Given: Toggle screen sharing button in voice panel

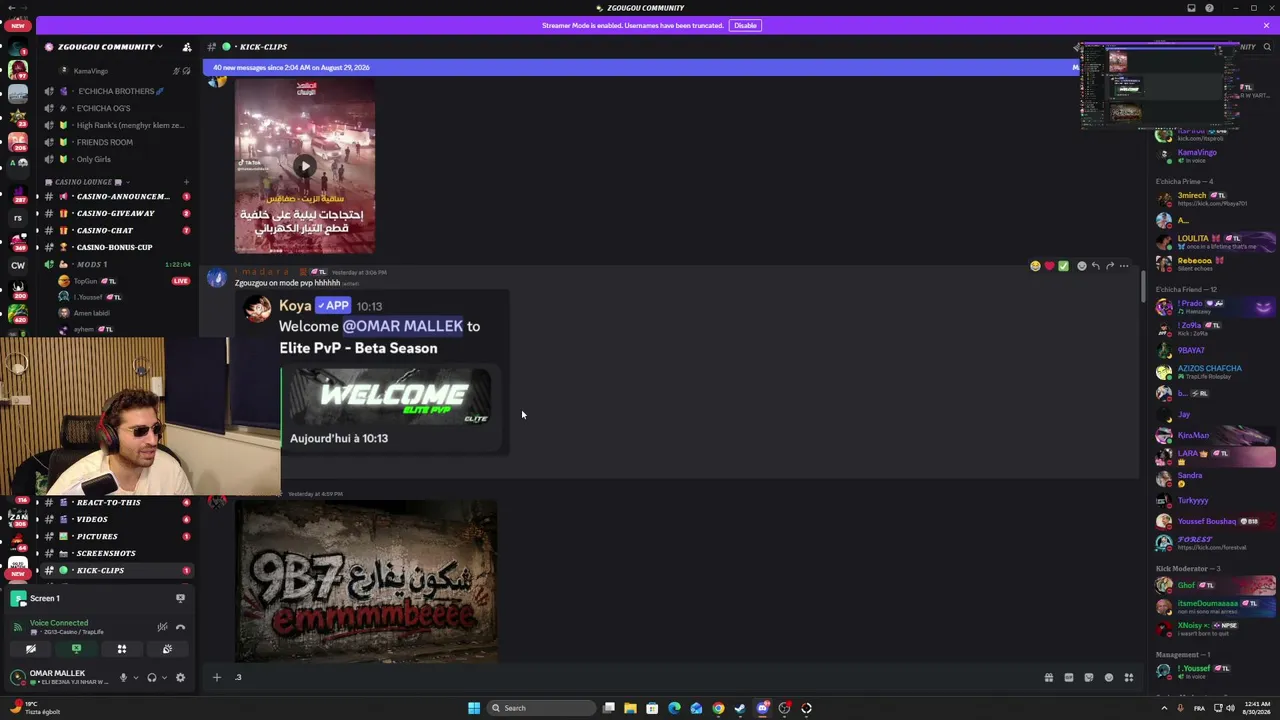Looking at the screenshot, I should pos(76,649).
